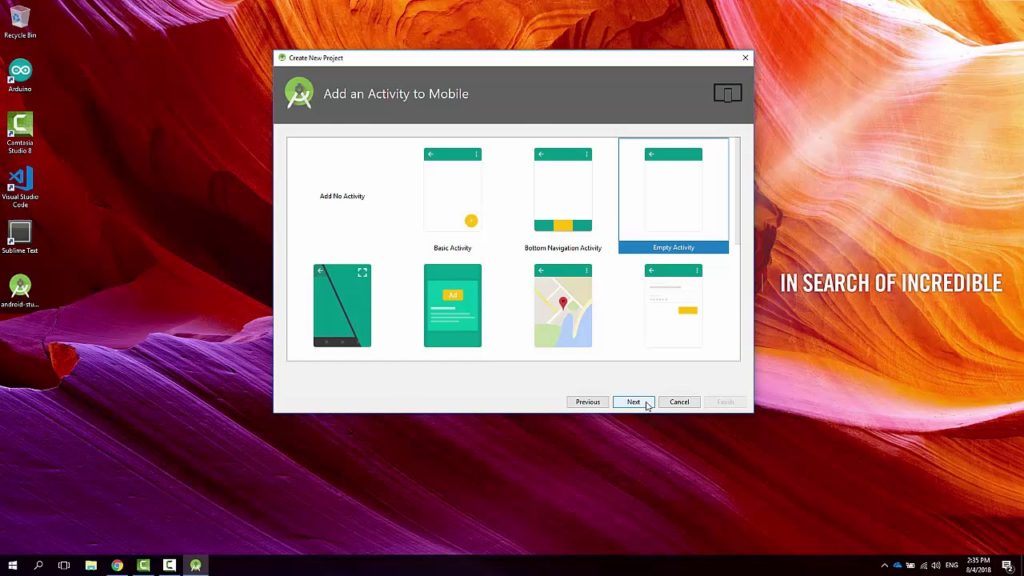This screenshot has height=576, width=1024.
Task: Open the OneDrive tray icon
Action: click(897, 566)
